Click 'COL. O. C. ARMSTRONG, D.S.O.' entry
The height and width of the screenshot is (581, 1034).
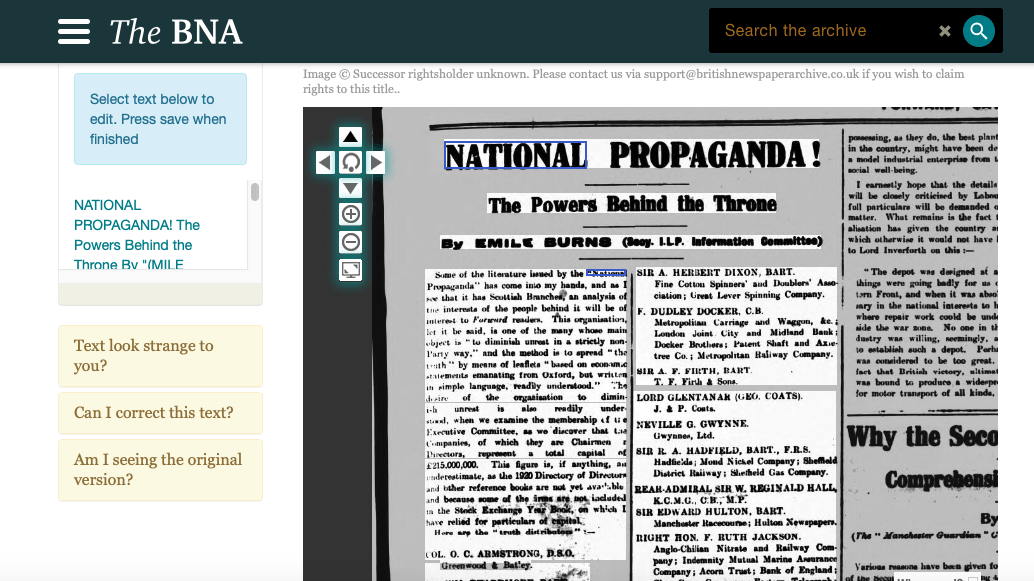coord(500,554)
